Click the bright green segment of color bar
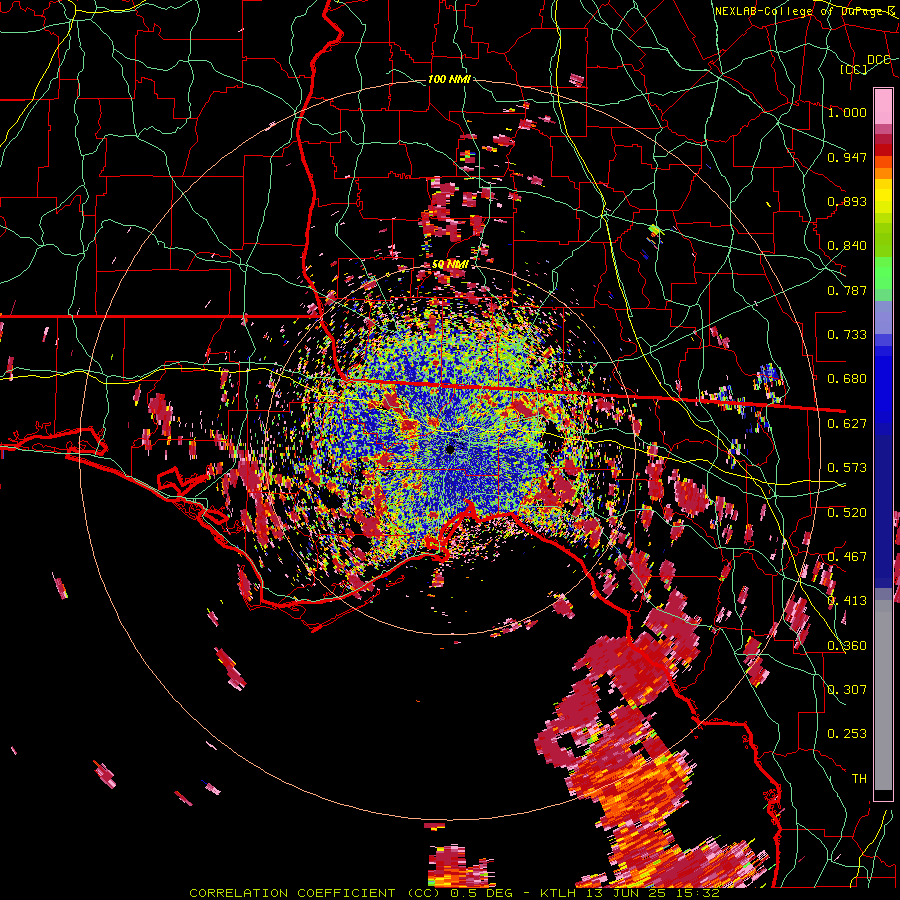Screen dimensions: 900x900 [883, 274]
